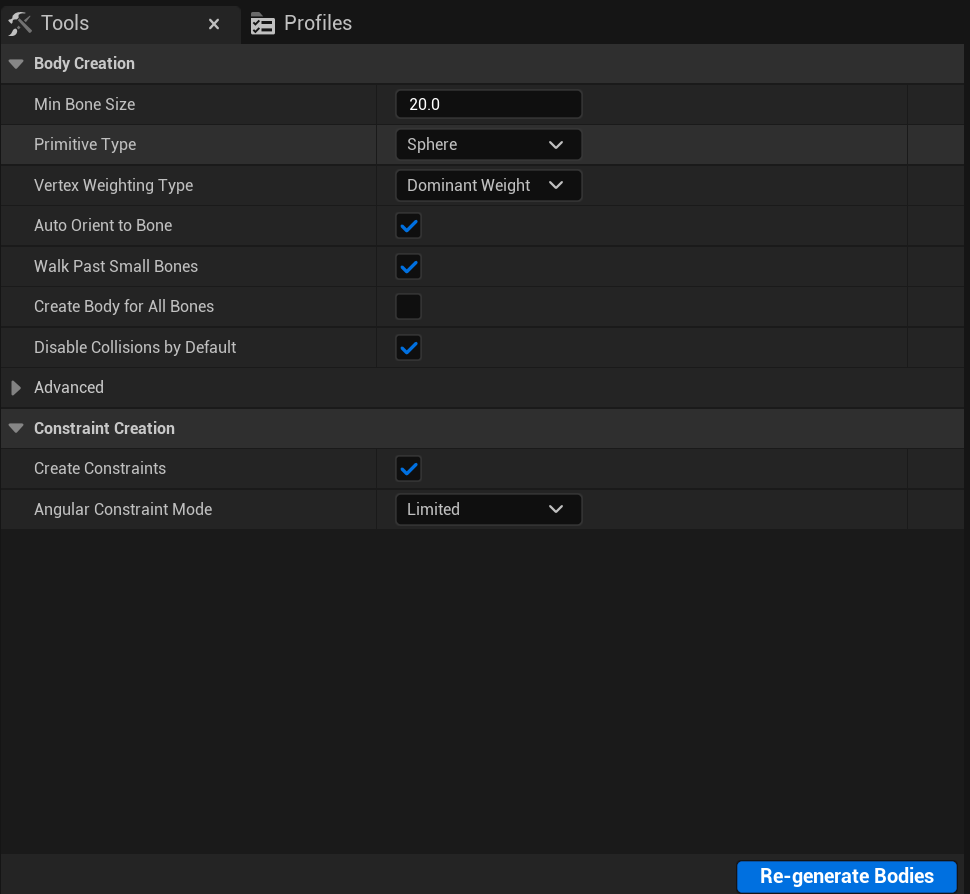Click the Body Creation header label

click(84, 63)
